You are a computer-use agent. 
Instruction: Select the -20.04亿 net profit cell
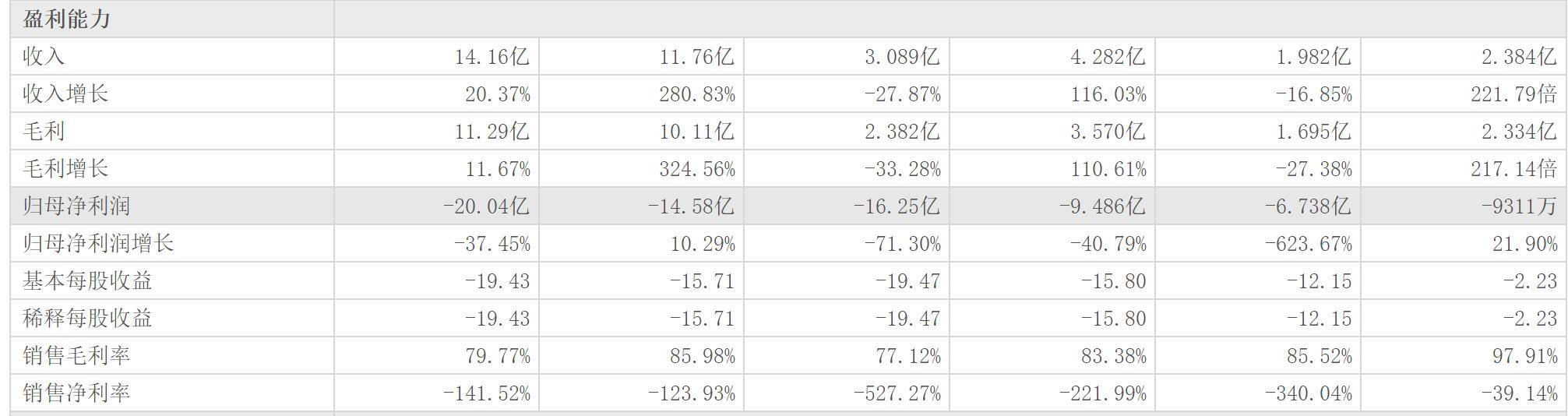(x=485, y=206)
